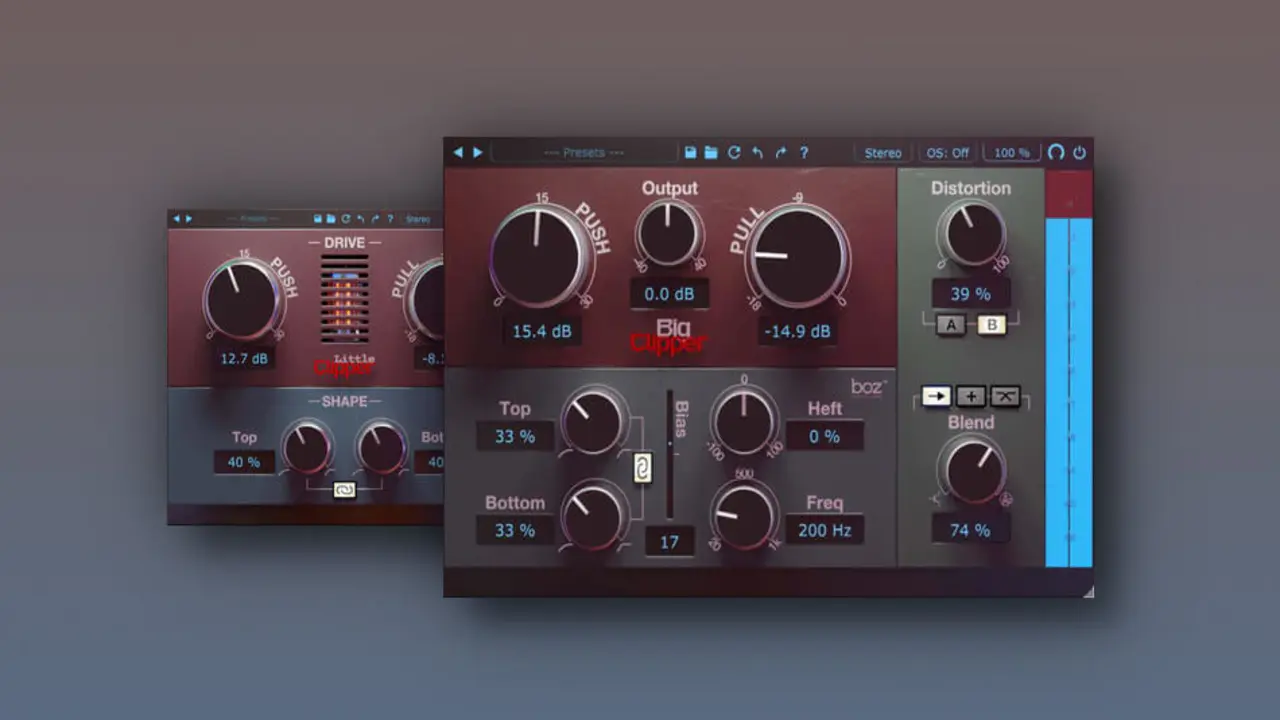1280x720 pixels.
Task: Open preset folder icon in Little Clipper
Action: [331, 218]
